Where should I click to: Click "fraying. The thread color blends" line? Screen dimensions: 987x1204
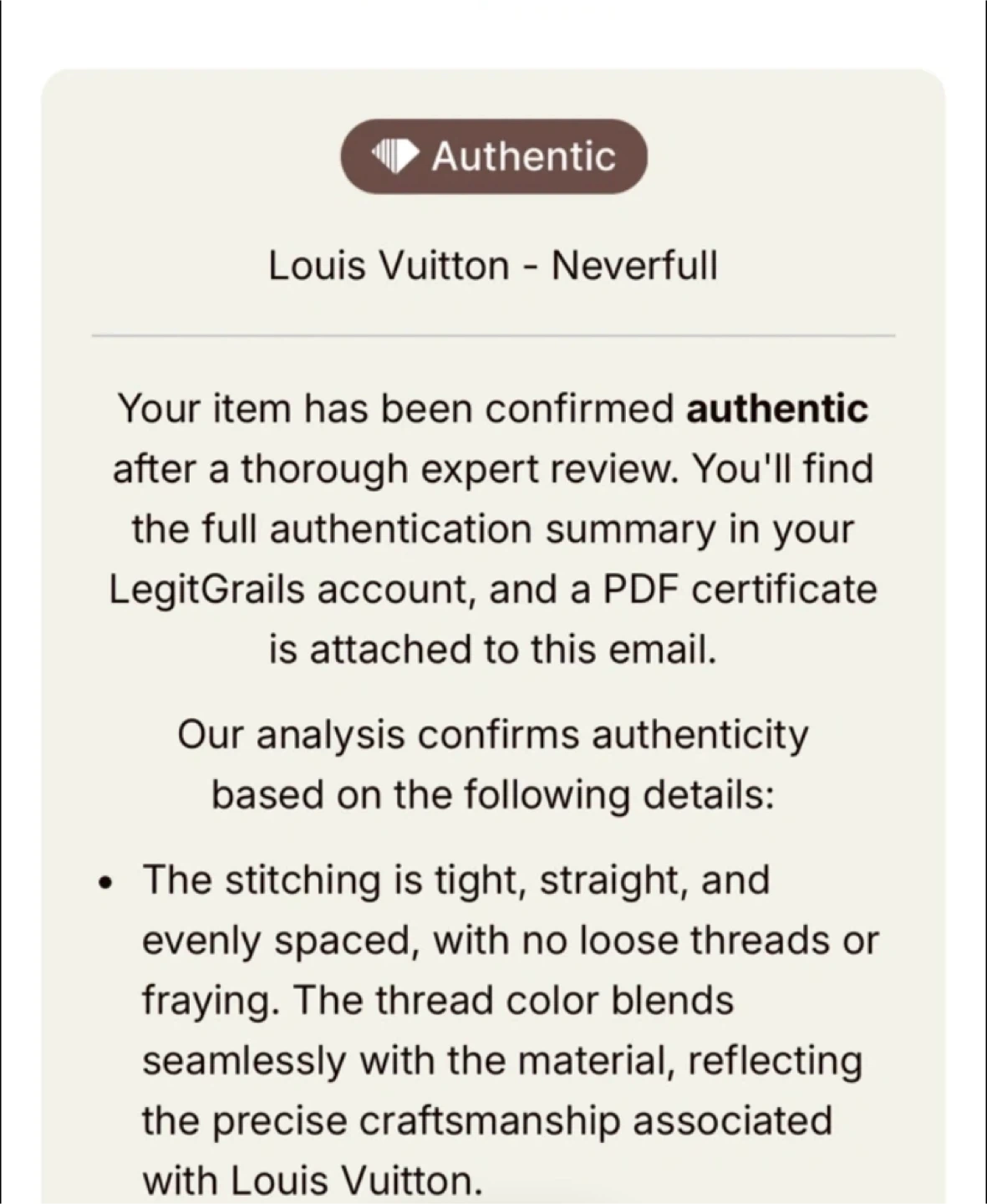click(437, 1000)
